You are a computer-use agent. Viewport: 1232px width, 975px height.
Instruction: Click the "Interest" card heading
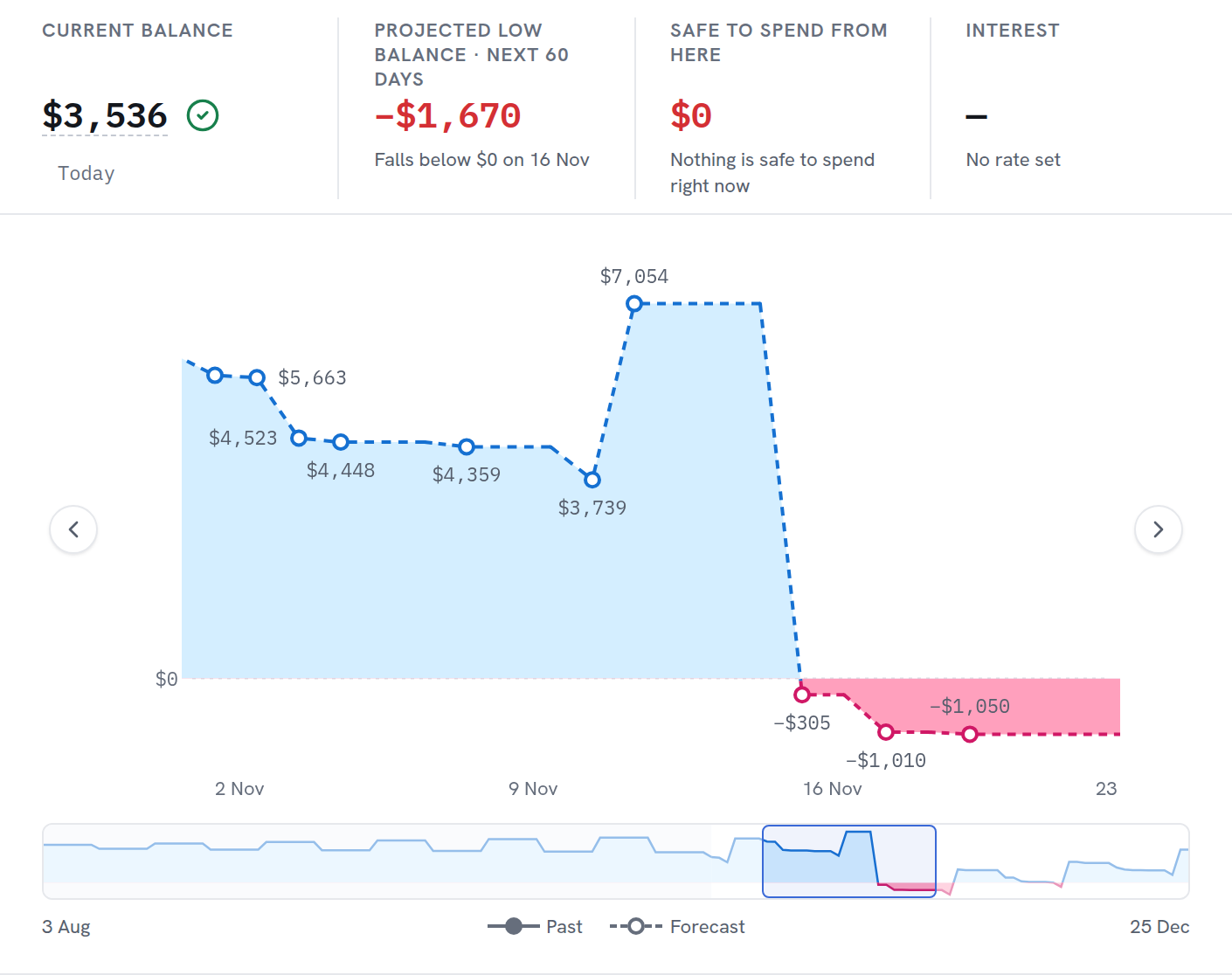pos(1013,31)
